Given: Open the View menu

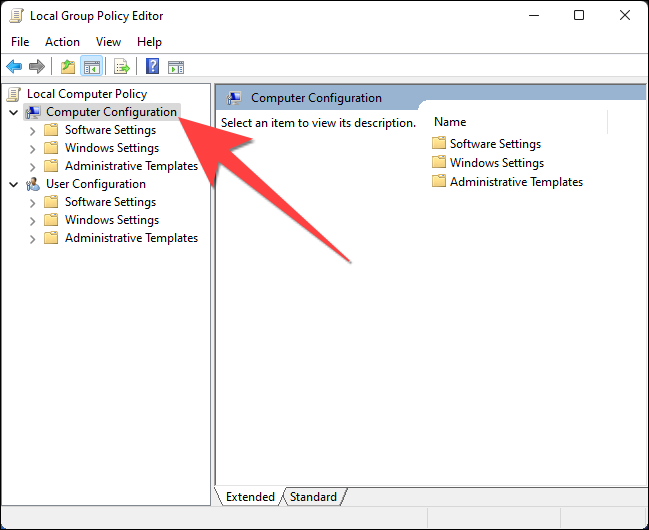Looking at the screenshot, I should coord(108,42).
